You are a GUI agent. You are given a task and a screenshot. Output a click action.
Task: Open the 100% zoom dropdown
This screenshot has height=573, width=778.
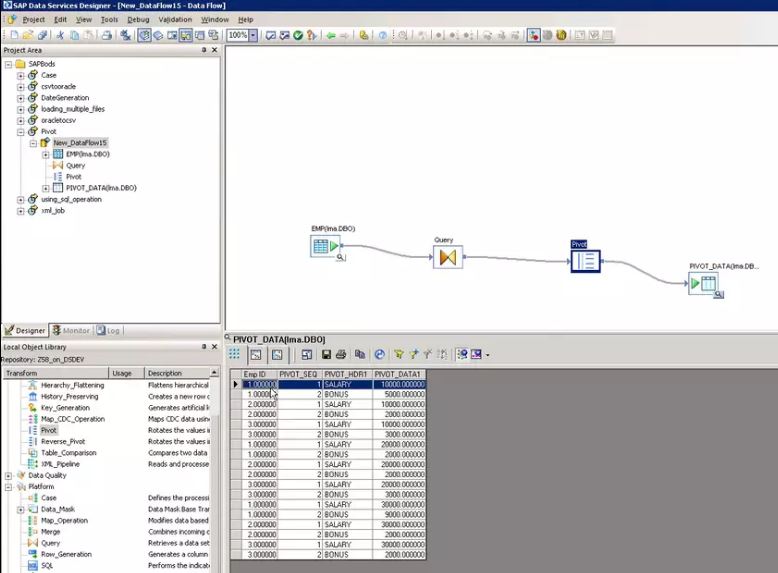tap(253, 35)
